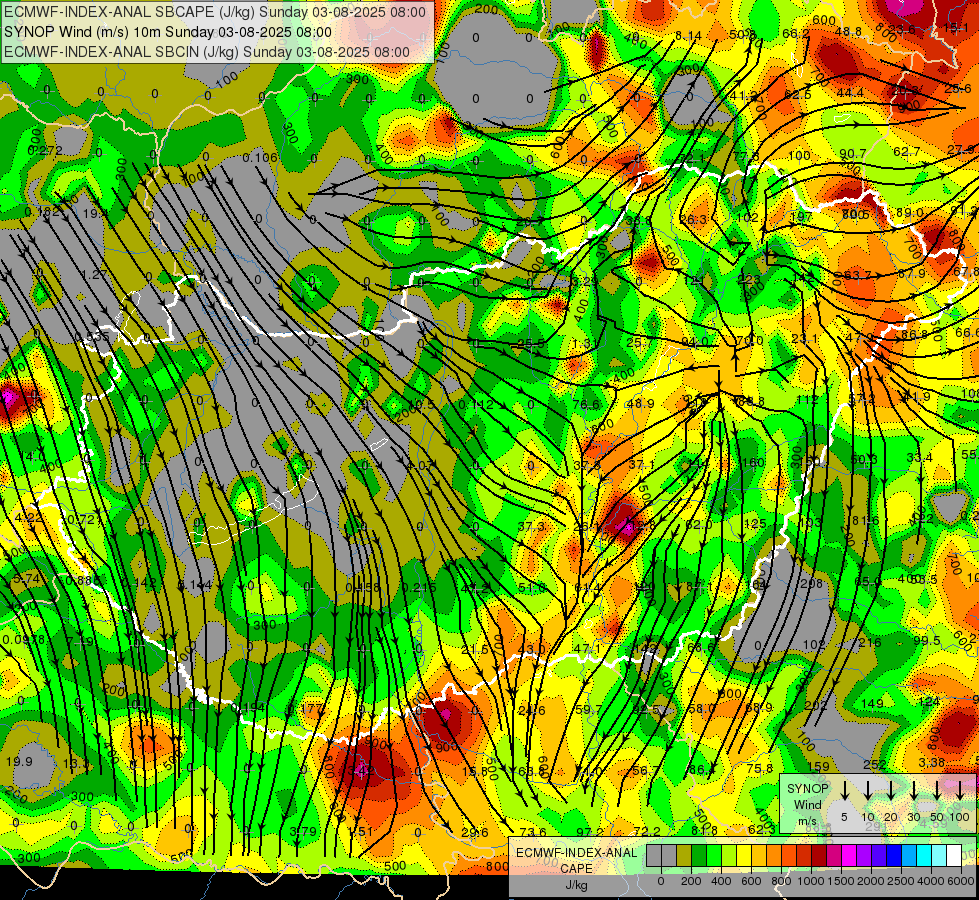This screenshot has width=979, height=900.
Task: Click the map value 29.6
Action: point(475,832)
